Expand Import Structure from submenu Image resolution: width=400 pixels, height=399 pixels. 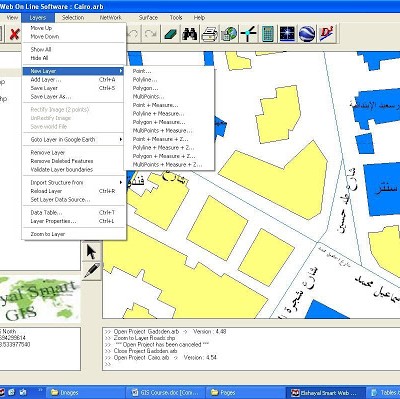coord(74,183)
